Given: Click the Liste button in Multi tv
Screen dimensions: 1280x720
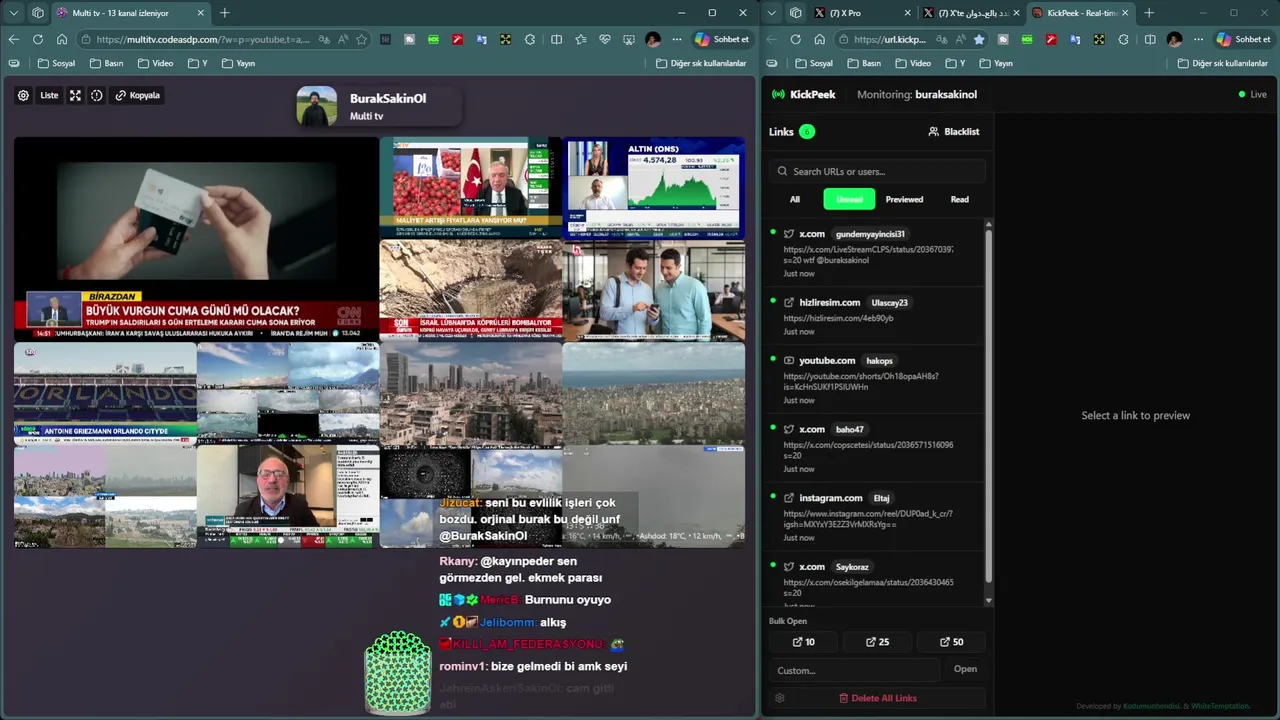Looking at the screenshot, I should 49,95.
